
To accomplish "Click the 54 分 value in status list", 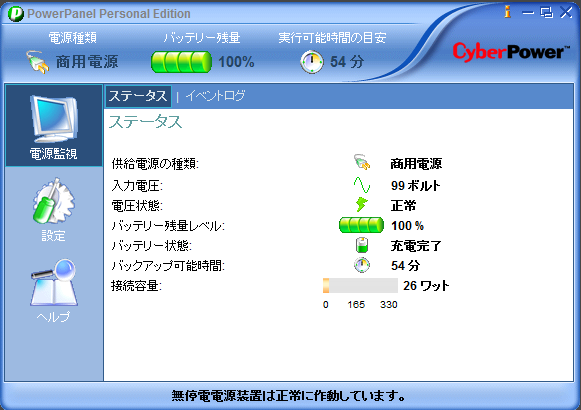I will coord(405,266).
